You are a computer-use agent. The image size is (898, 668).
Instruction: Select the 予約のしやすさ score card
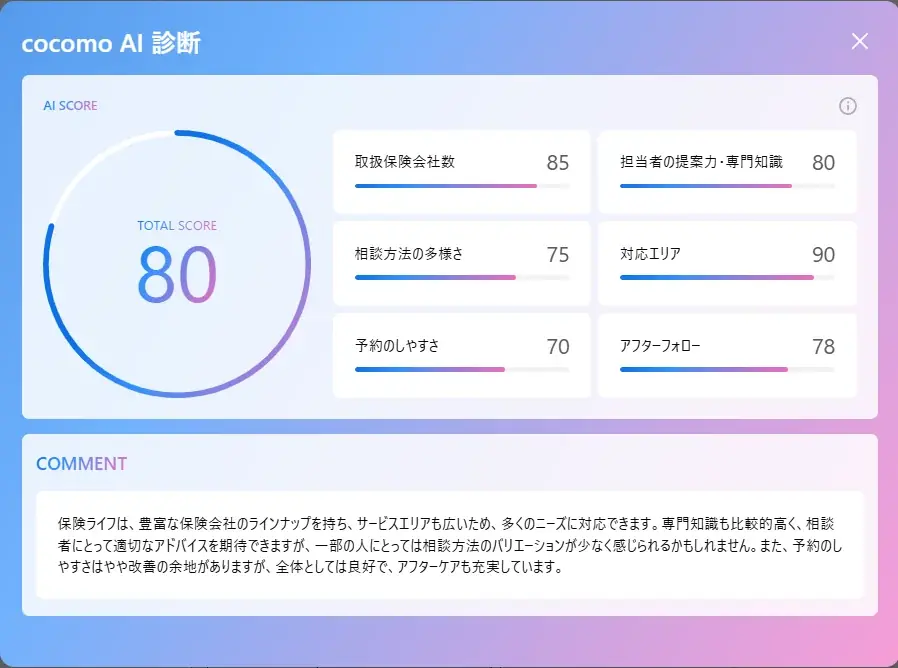[x=461, y=355]
